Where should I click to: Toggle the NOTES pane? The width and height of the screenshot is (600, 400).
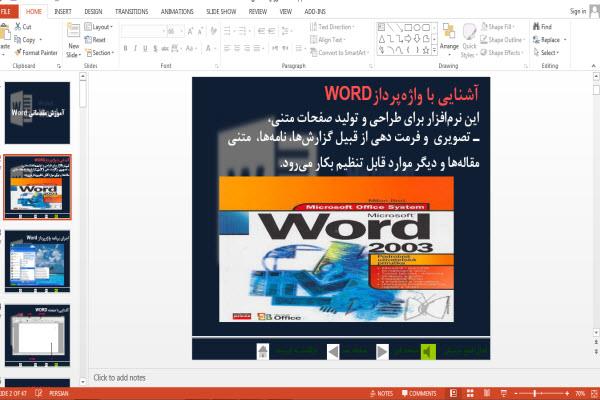(382, 393)
